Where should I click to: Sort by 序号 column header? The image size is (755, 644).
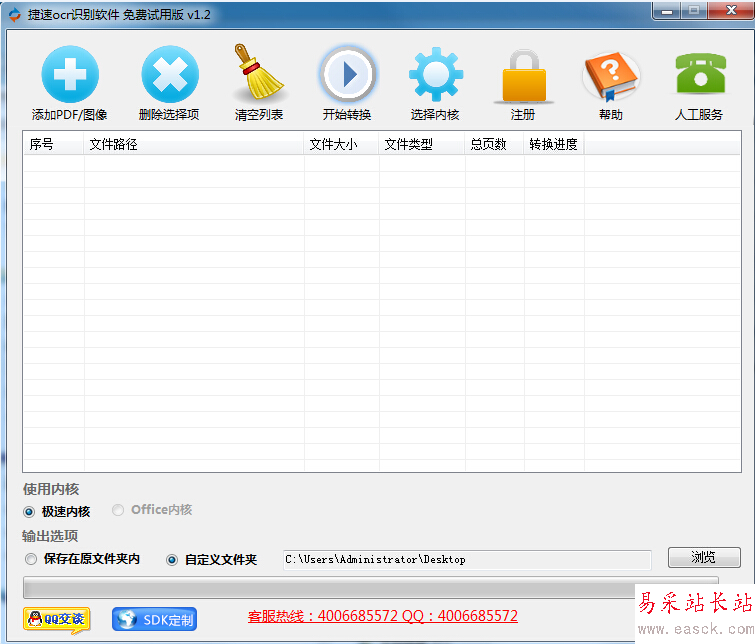53,144
